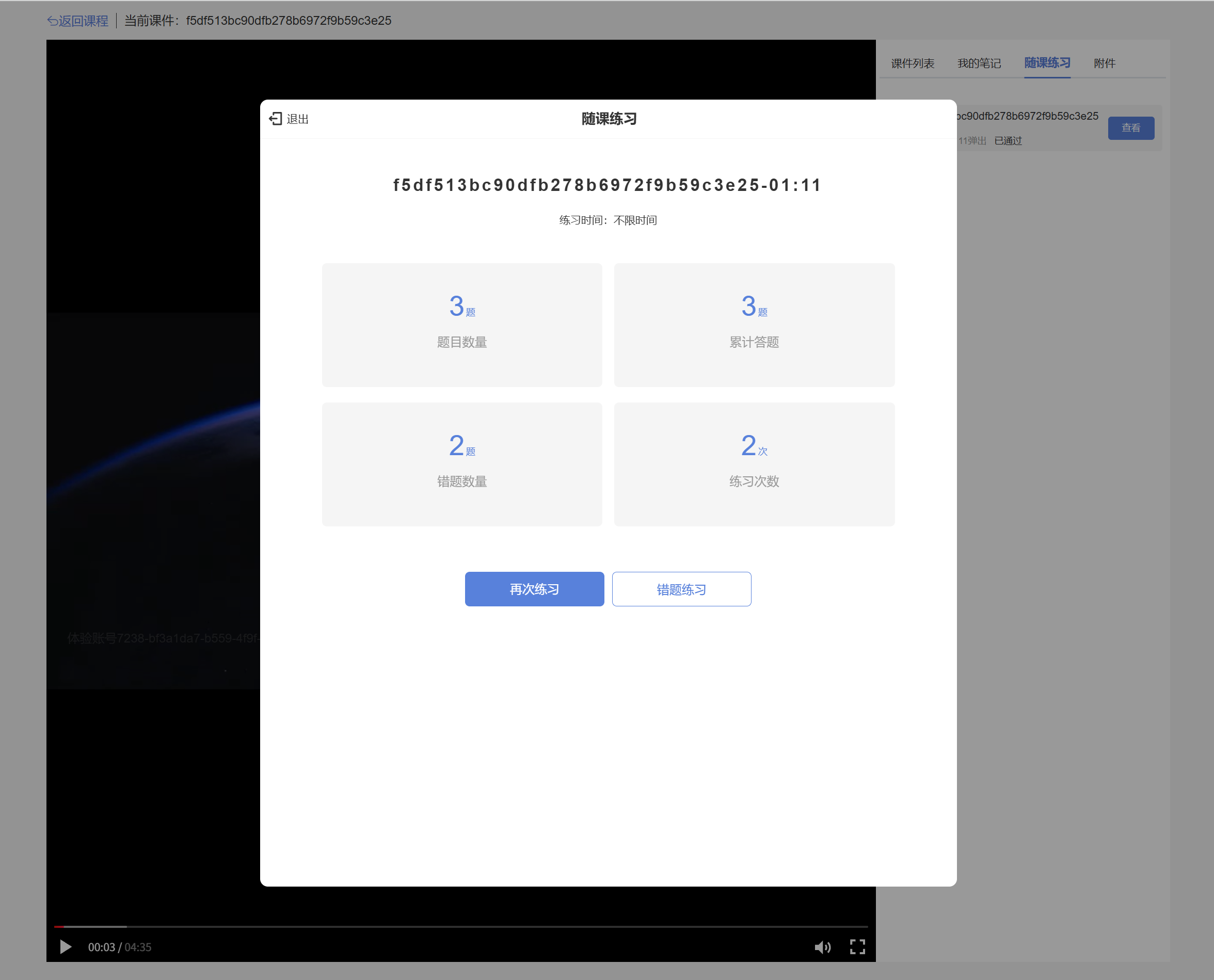
Task: Mute the video using the speaker icon
Action: [822, 946]
